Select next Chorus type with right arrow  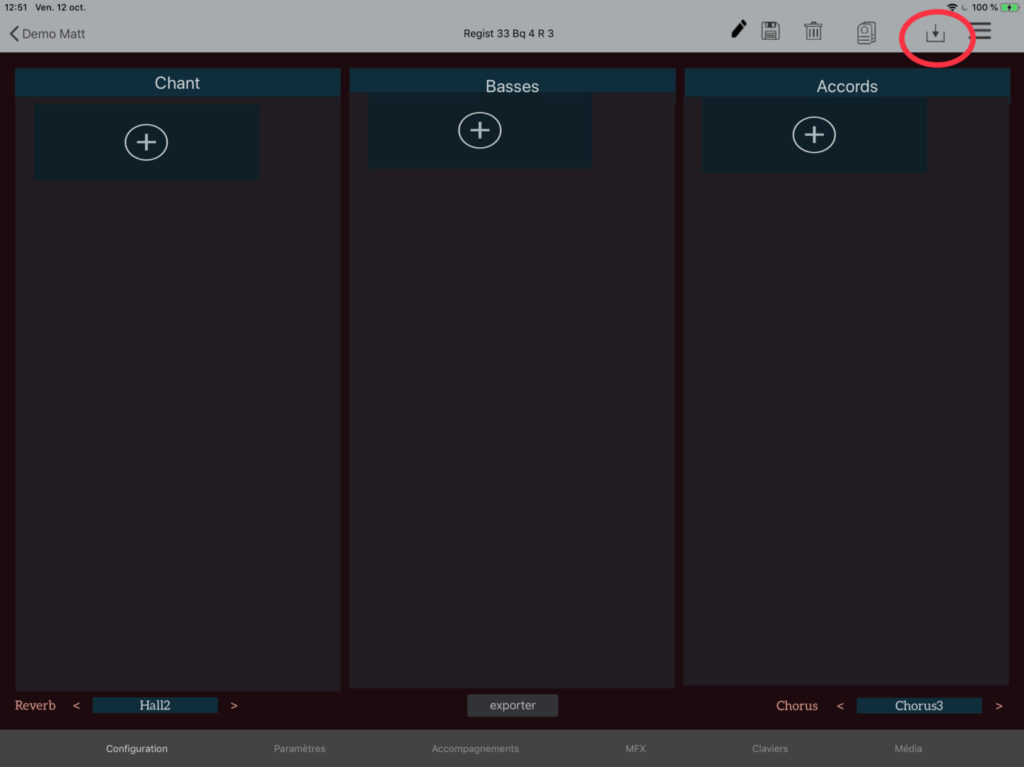(x=998, y=706)
